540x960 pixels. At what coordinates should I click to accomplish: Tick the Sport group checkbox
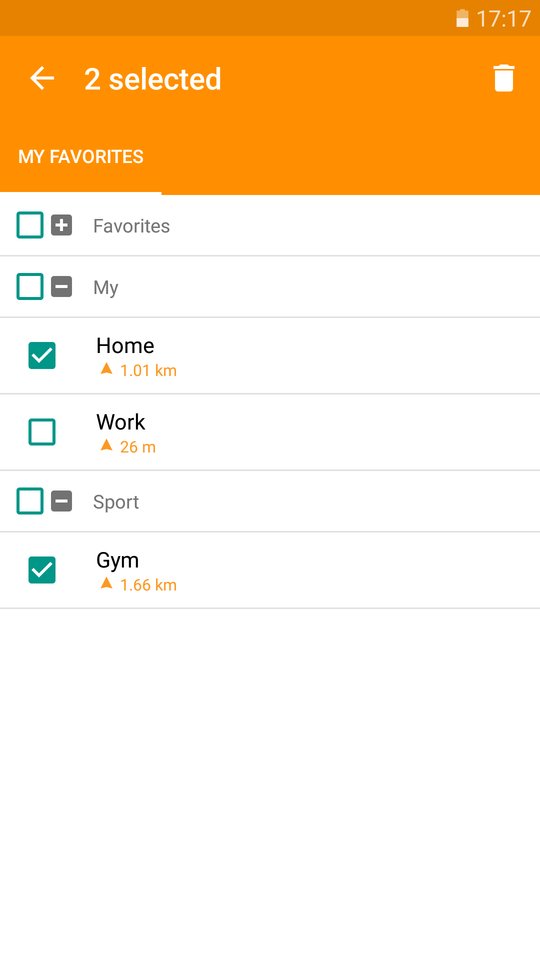(x=29, y=501)
